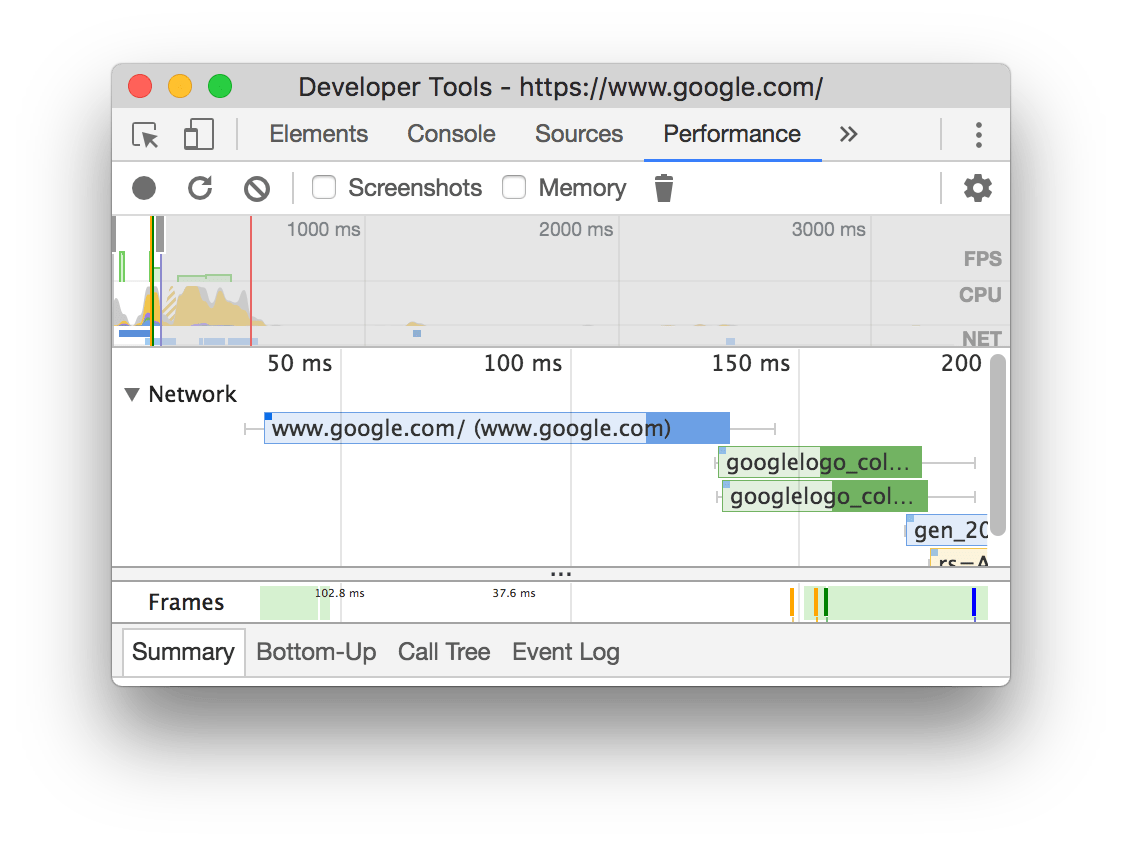
Task: Open the DevTools three-dot customization menu
Action: (x=978, y=134)
